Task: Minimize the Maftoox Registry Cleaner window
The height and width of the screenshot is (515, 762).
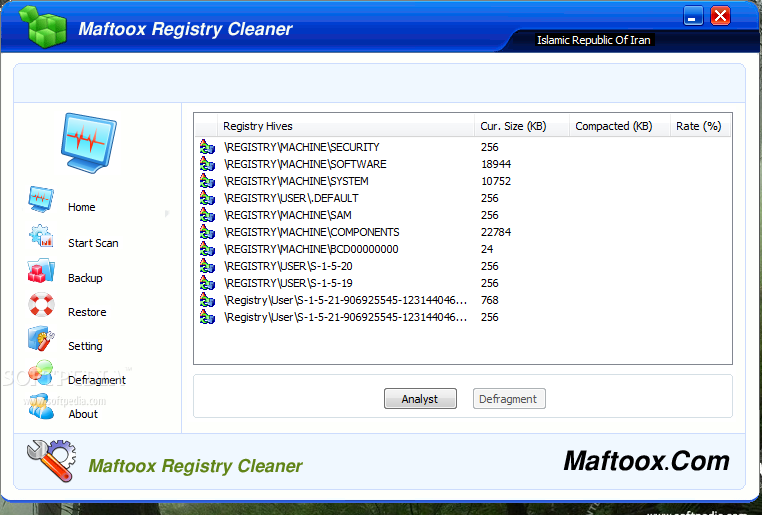Action: pyautogui.click(x=693, y=16)
